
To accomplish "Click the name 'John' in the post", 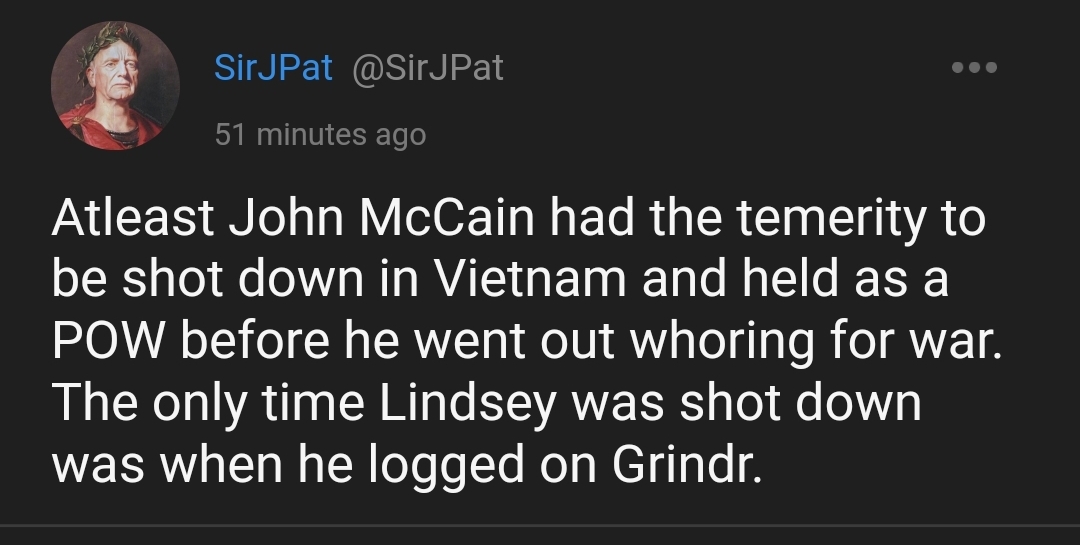I will click(286, 217).
